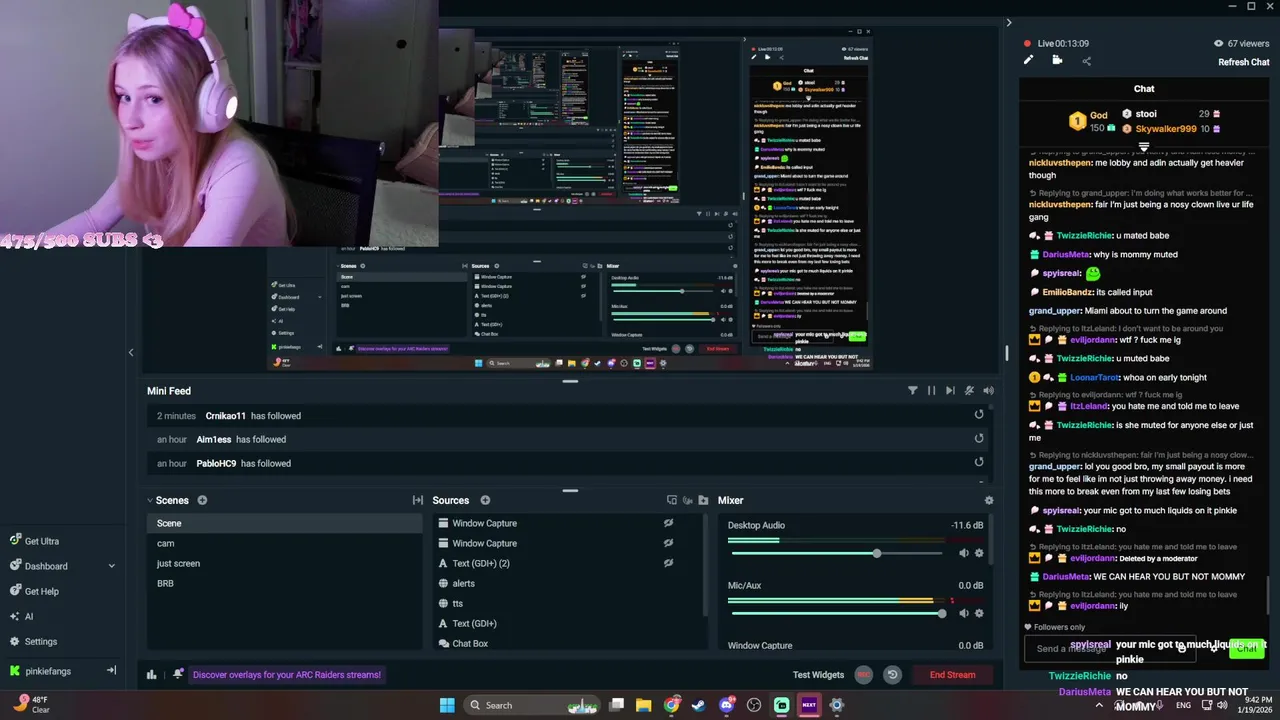Filter Mini Feed events
The height and width of the screenshot is (720, 1280).
click(x=912, y=391)
